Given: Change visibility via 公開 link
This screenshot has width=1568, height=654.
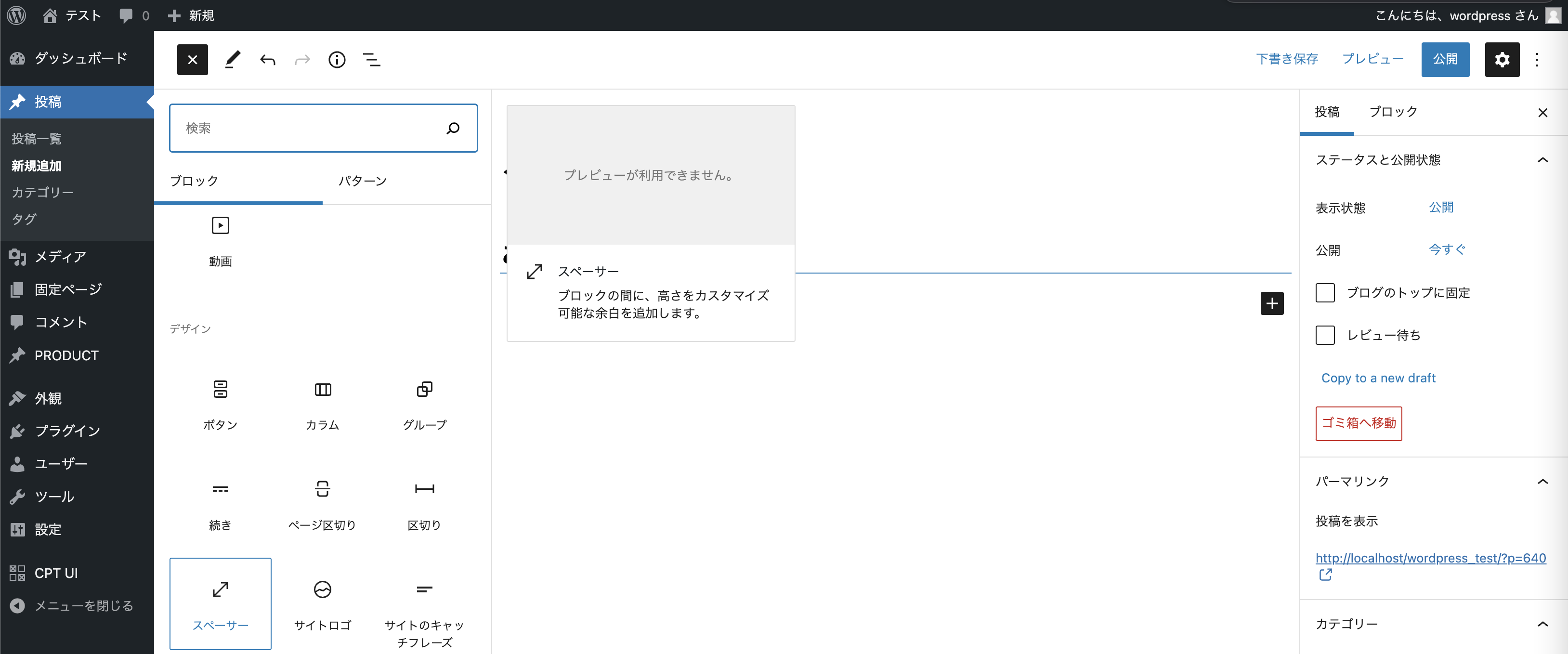Looking at the screenshot, I should tap(1441, 207).
